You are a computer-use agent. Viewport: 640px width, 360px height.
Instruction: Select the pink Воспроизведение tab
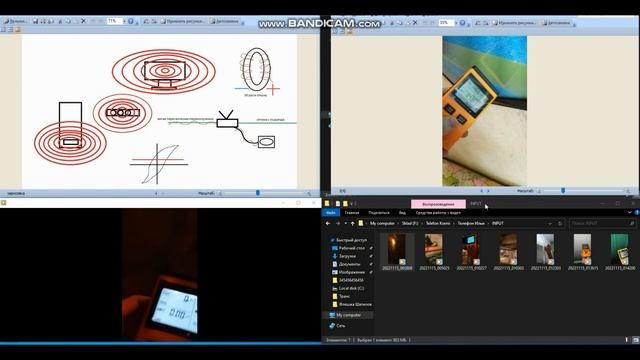438,204
